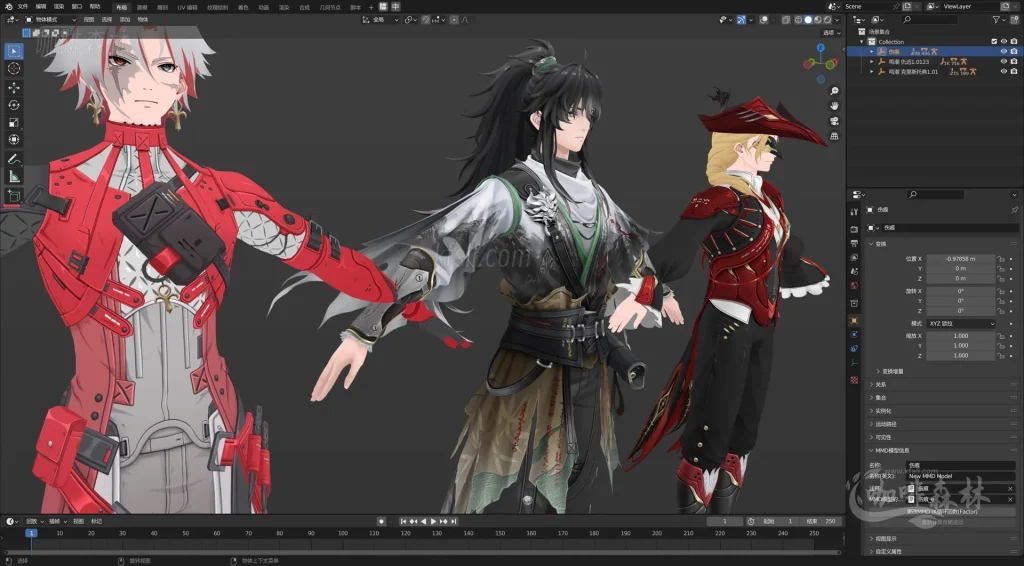Click the Location X field -0.97858 m
The height and width of the screenshot is (566, 1024).
tap(961, 259)
